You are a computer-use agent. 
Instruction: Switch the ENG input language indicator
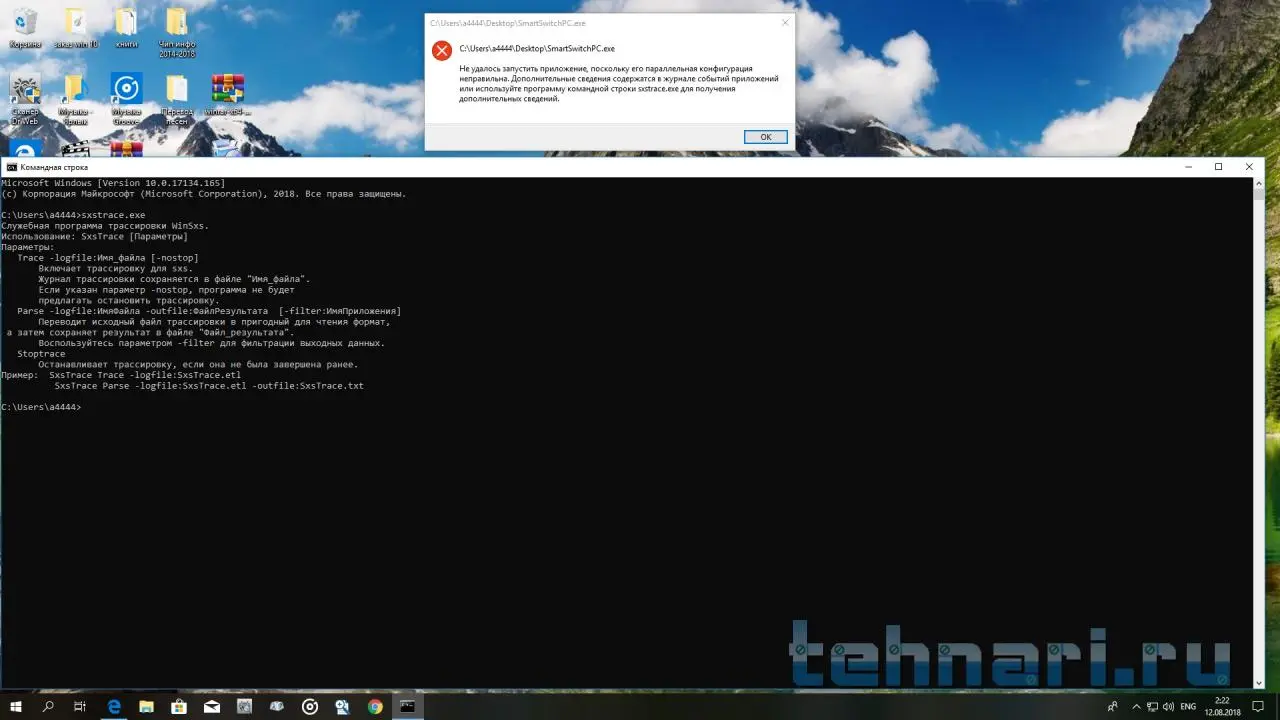tap(1188, 706)
